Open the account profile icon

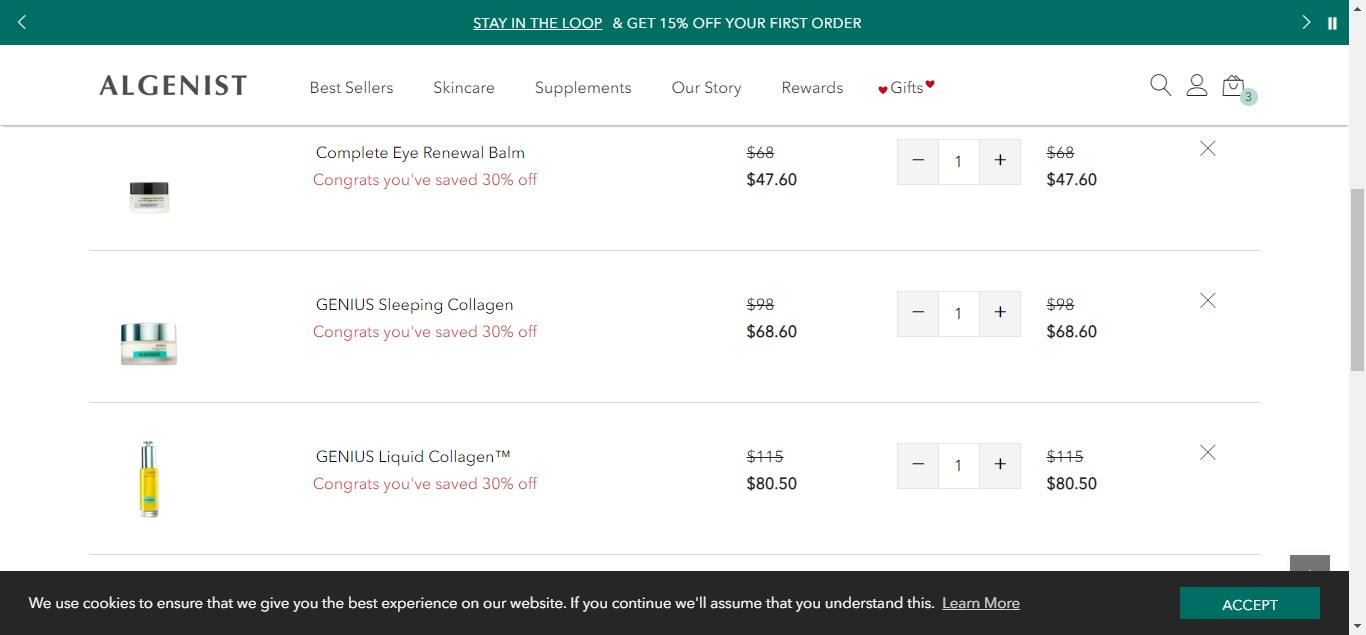1196,85
